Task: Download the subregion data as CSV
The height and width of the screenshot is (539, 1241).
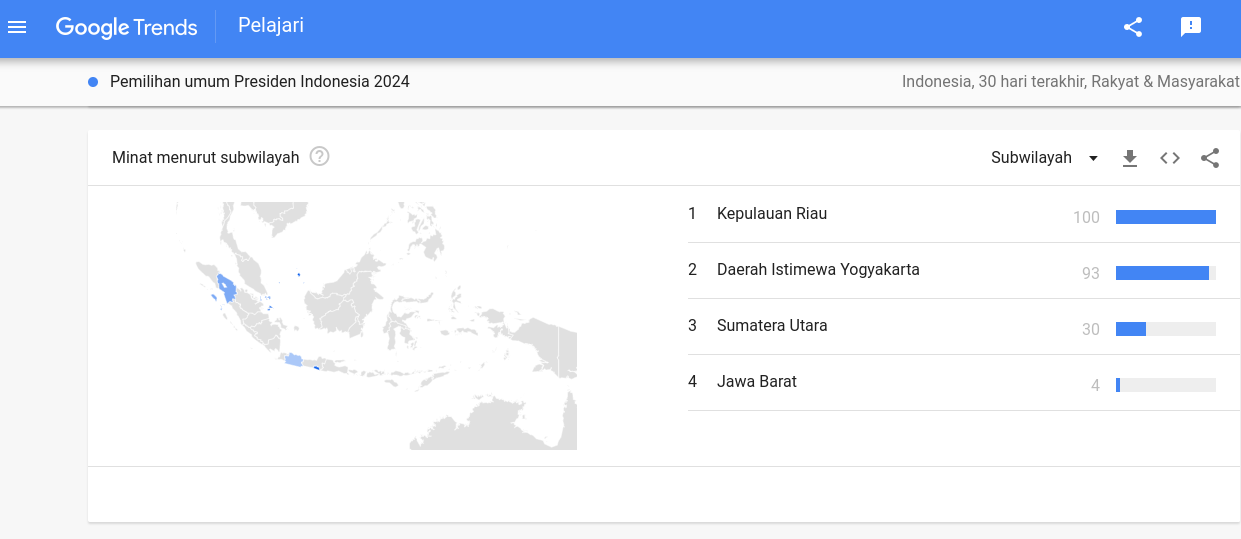Action: pos(1130,158)
